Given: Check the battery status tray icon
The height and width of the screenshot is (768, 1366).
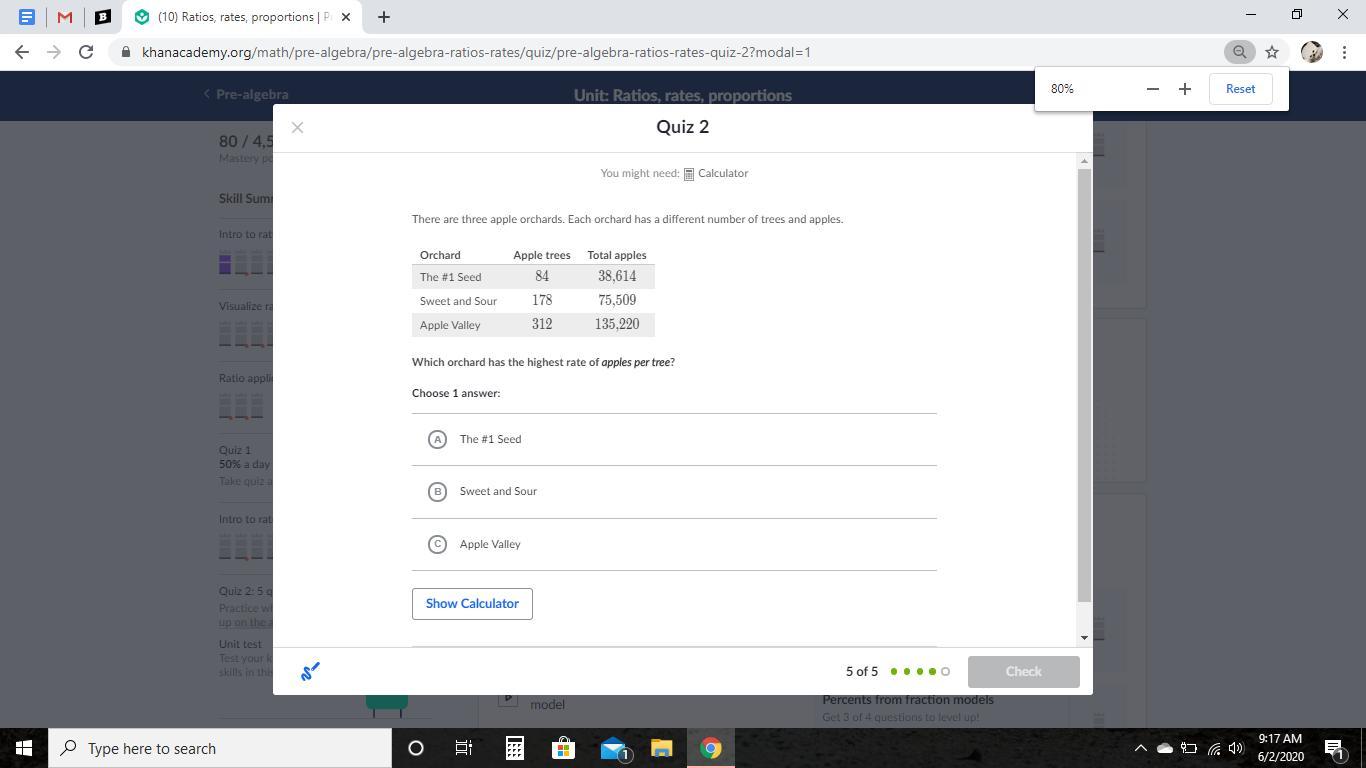Looking at the screenshot, I should point(1189,748).
